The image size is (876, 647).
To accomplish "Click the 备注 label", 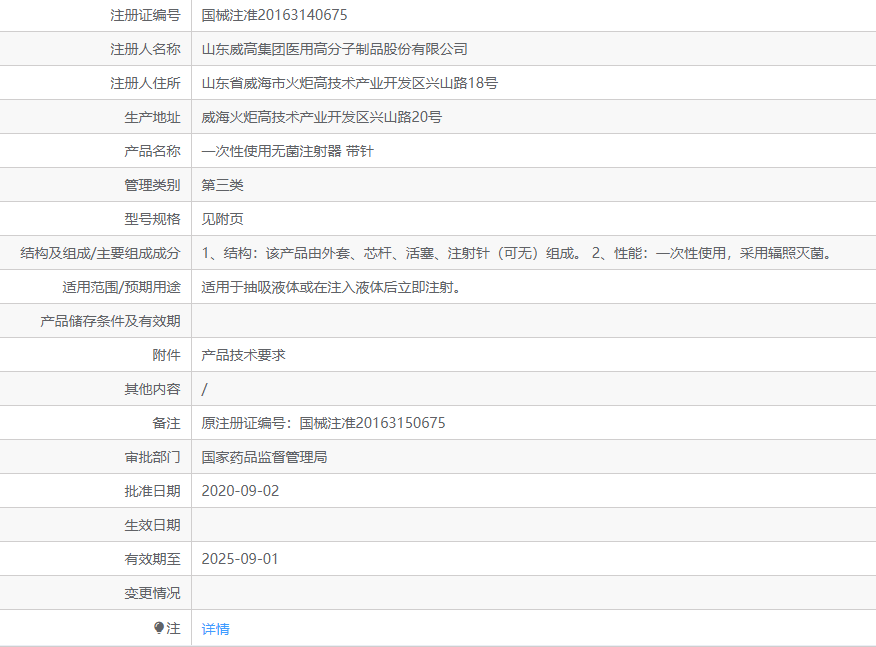I will [166, 423].
